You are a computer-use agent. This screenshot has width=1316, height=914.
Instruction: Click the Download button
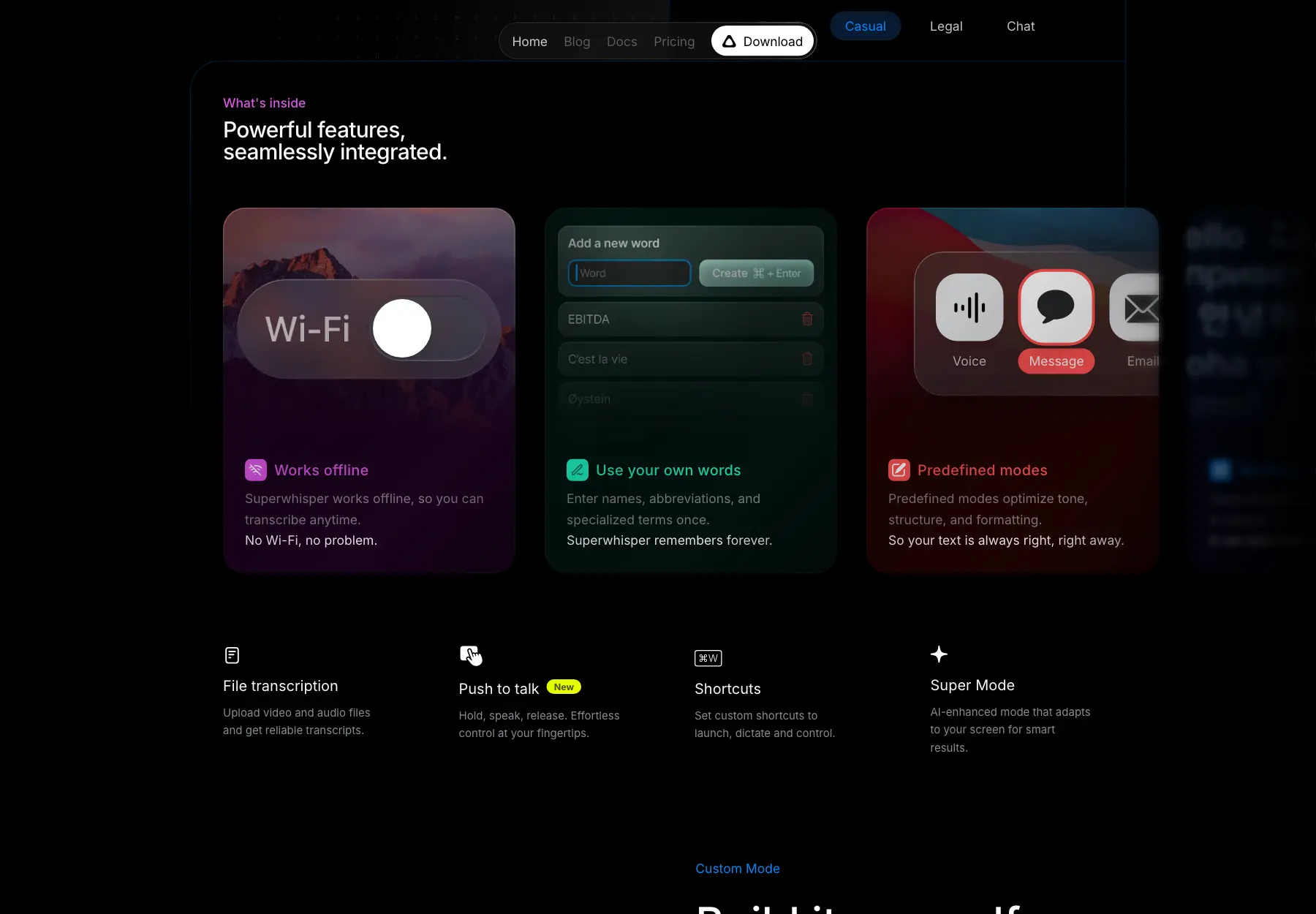click(x=763, y=42)
